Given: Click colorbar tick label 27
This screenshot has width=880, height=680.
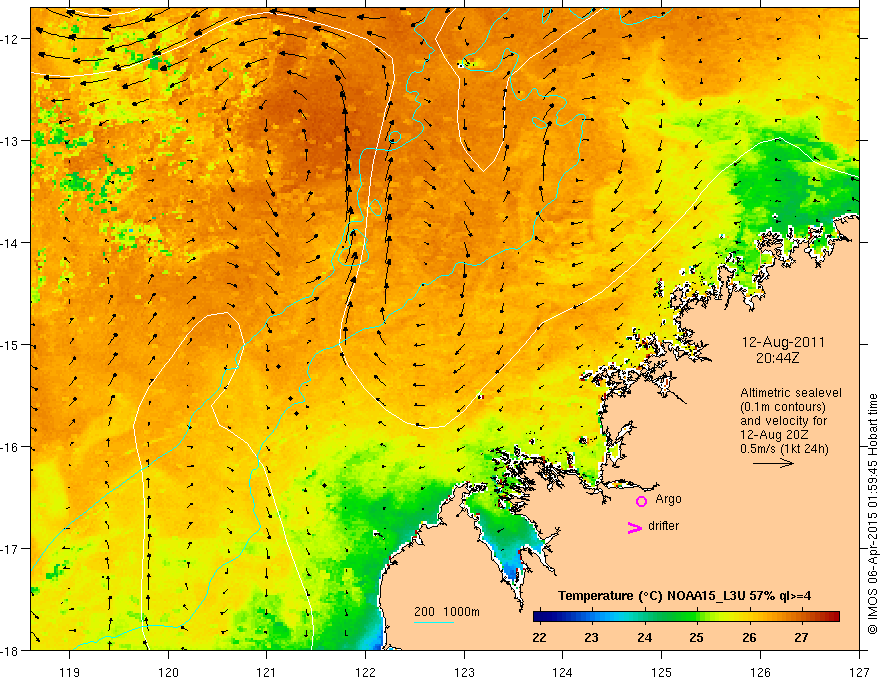Looking at the screenshot, I should click(801, 637).
